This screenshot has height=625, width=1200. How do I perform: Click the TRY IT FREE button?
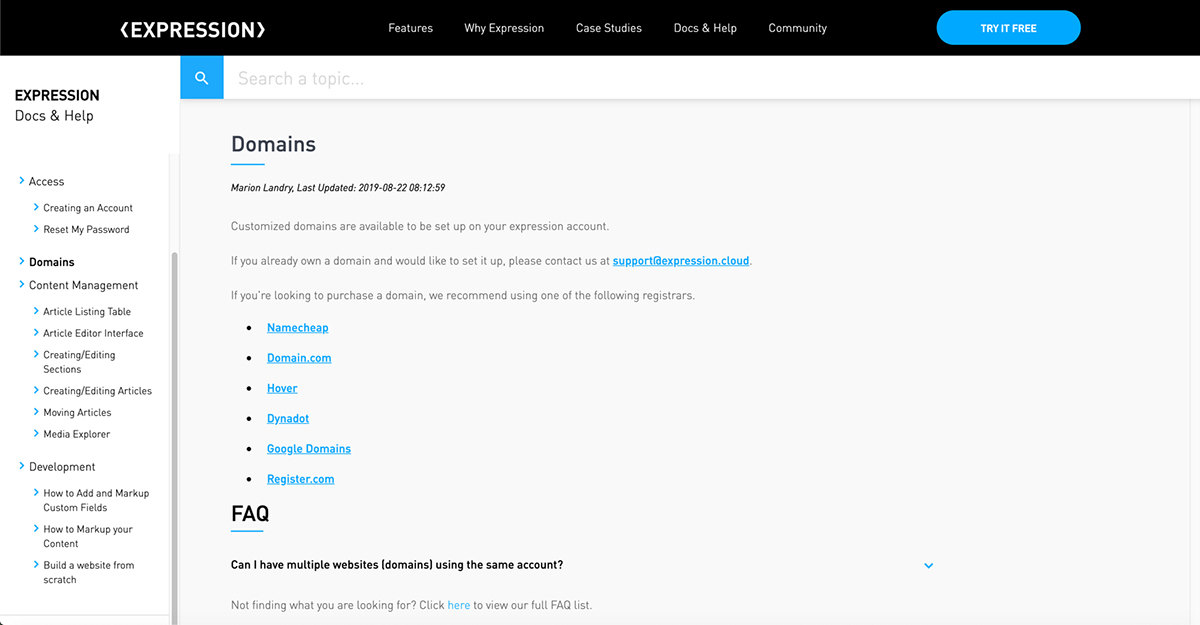point(1008,28)
